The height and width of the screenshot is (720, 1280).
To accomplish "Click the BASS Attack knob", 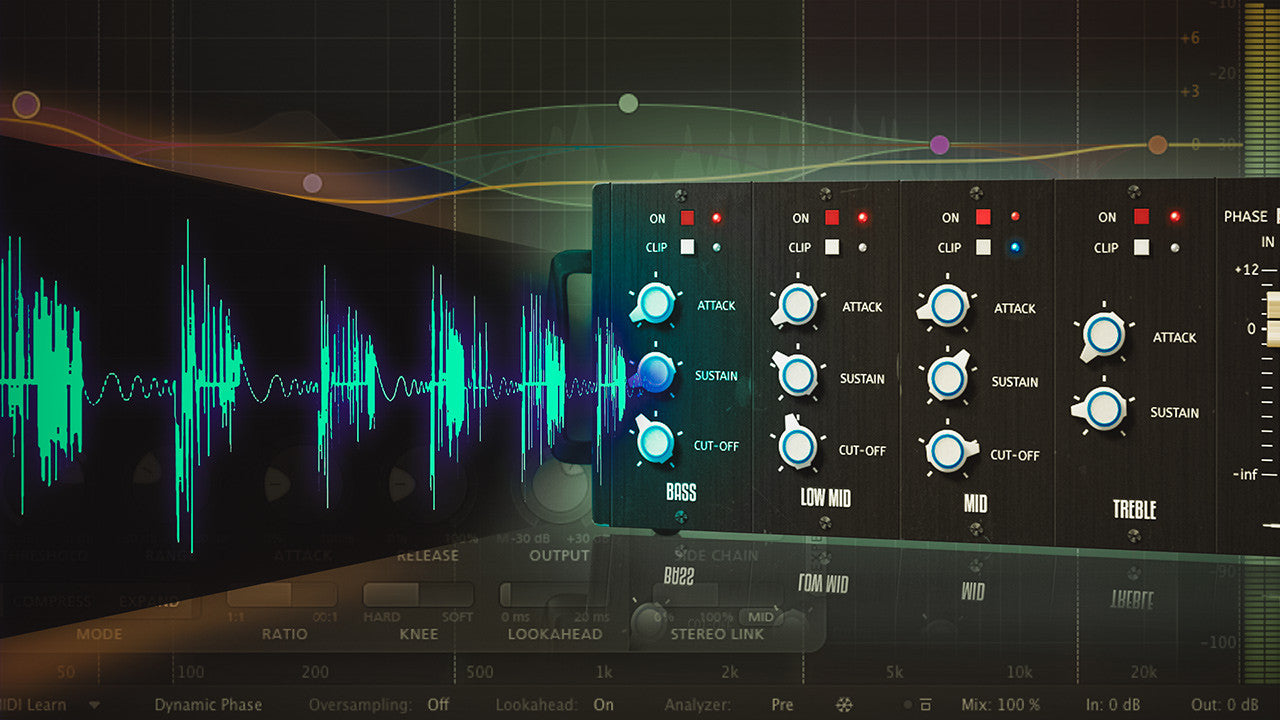I will point(654,303).
